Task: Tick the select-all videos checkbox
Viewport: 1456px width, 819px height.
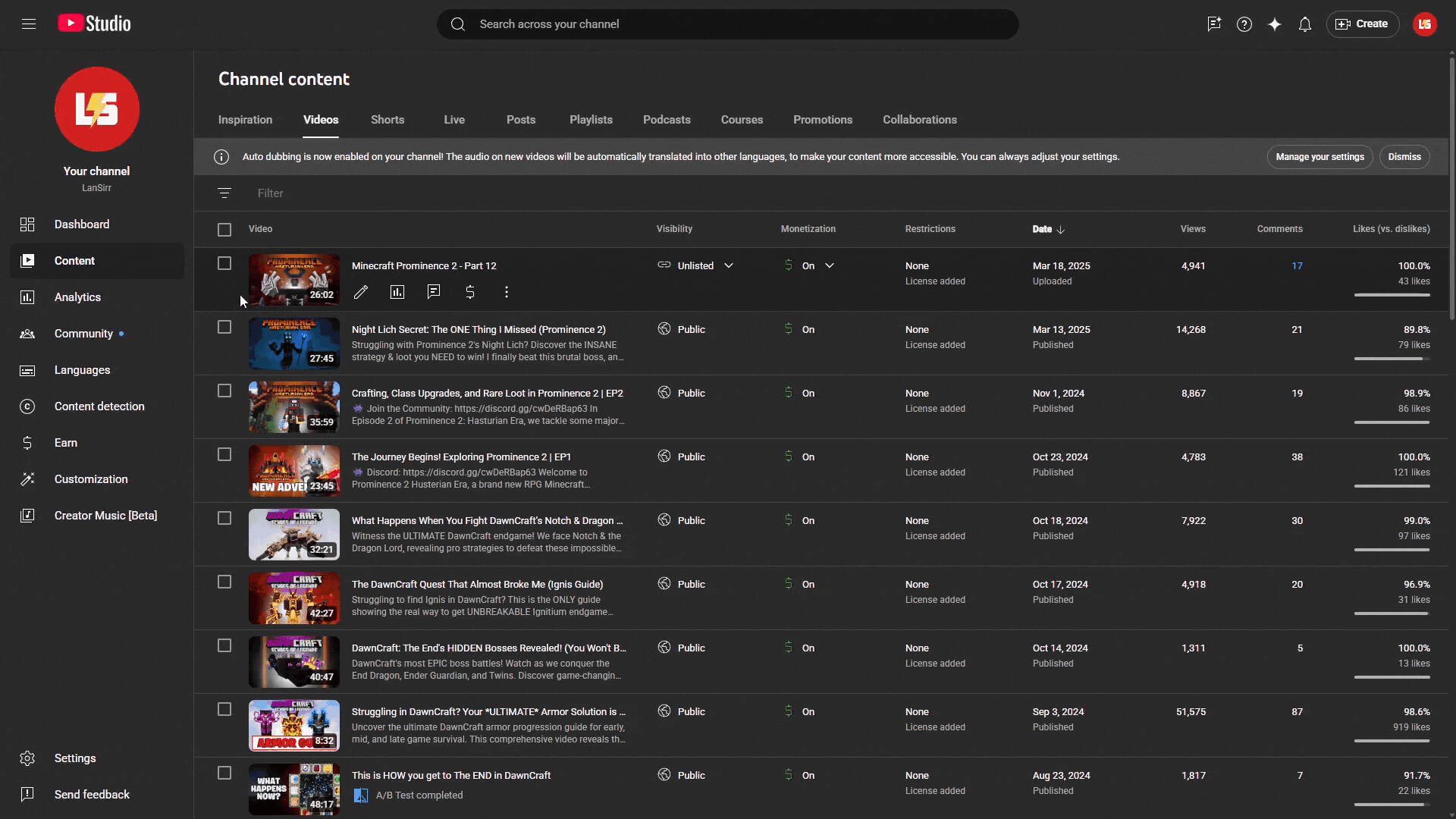Action: pyautogui.click(x=224, y=229)
